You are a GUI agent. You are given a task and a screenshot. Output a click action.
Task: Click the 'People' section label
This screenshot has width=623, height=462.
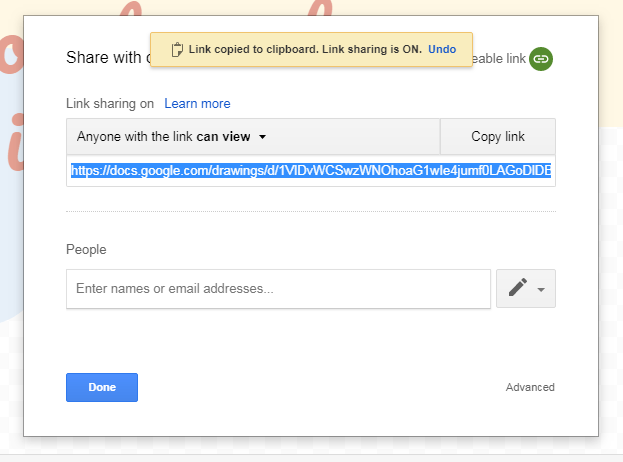pyautogui.click(x=86, y=249)
